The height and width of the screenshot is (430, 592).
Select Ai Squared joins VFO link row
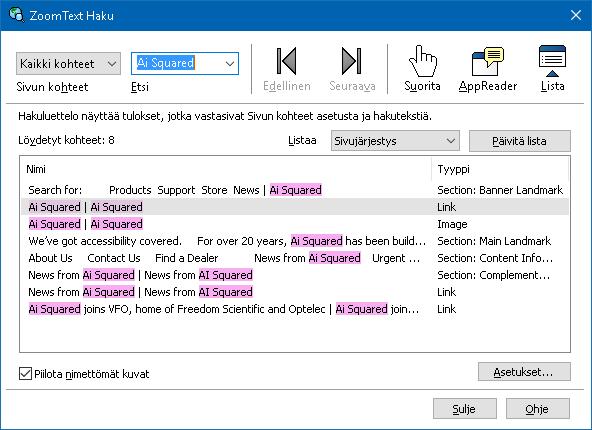pos(294,309)
